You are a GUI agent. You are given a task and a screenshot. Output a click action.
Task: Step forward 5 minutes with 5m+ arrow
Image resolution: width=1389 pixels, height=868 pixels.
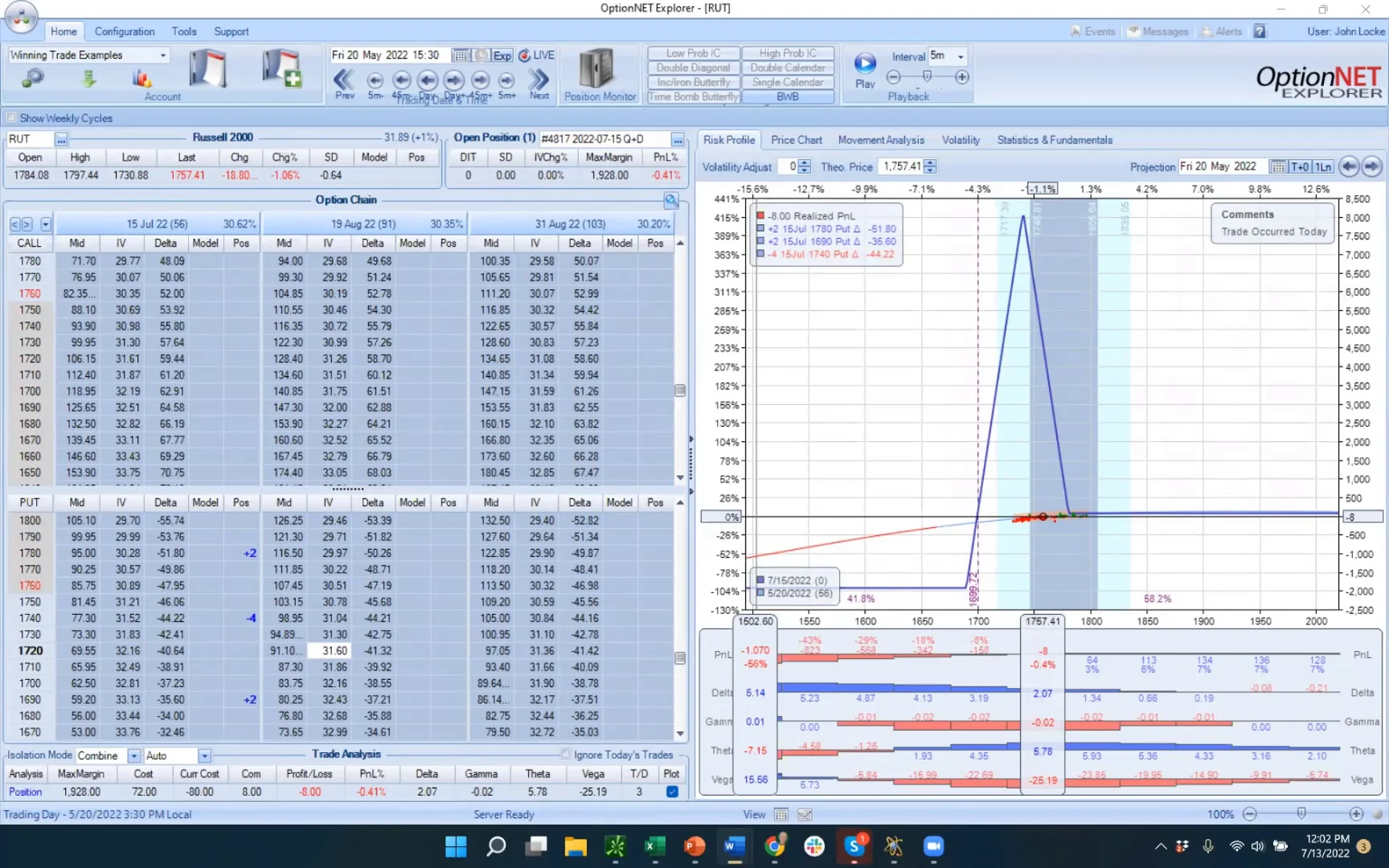click(x=506, y=80)
